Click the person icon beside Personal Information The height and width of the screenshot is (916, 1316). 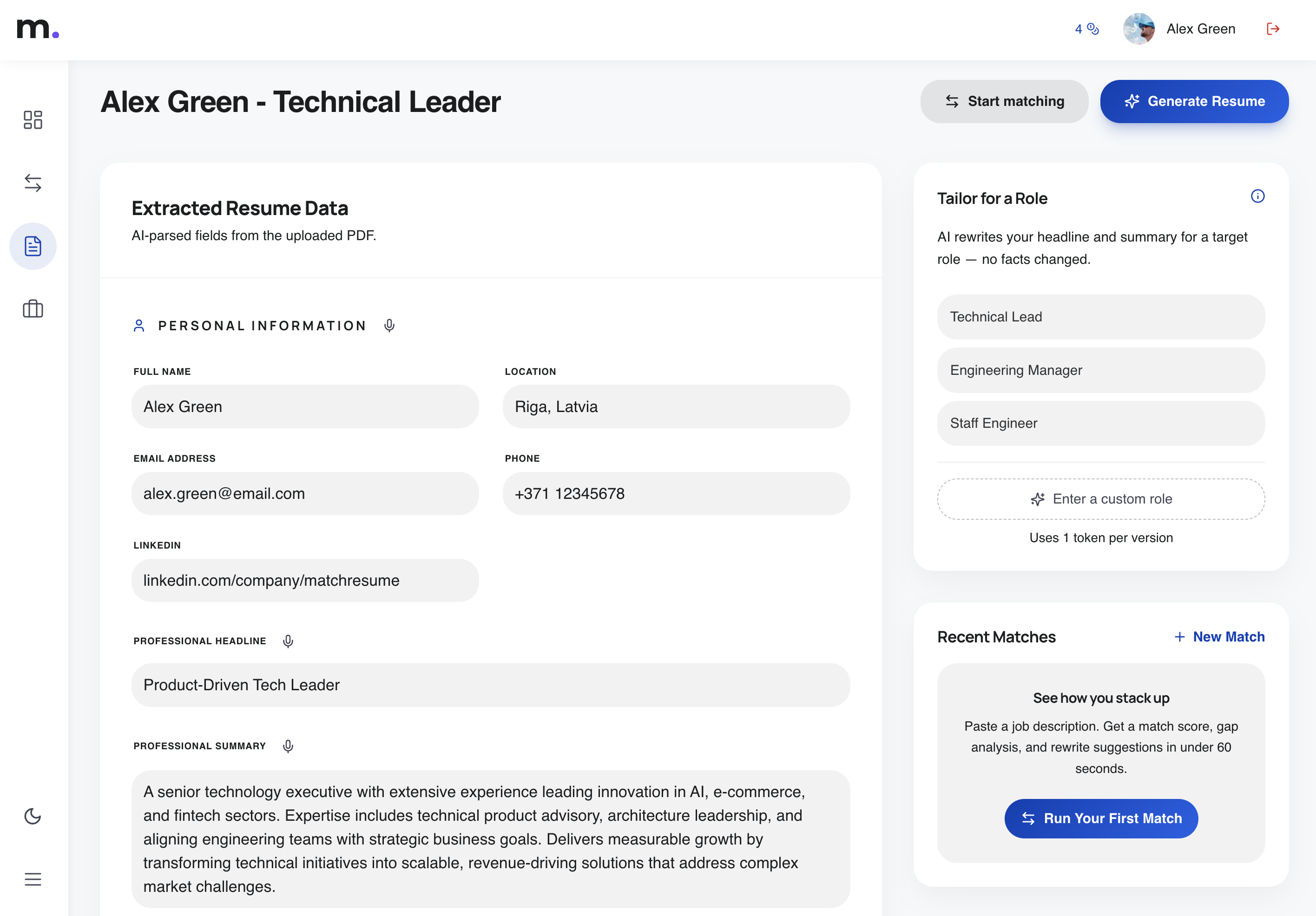tap(138, 325)
